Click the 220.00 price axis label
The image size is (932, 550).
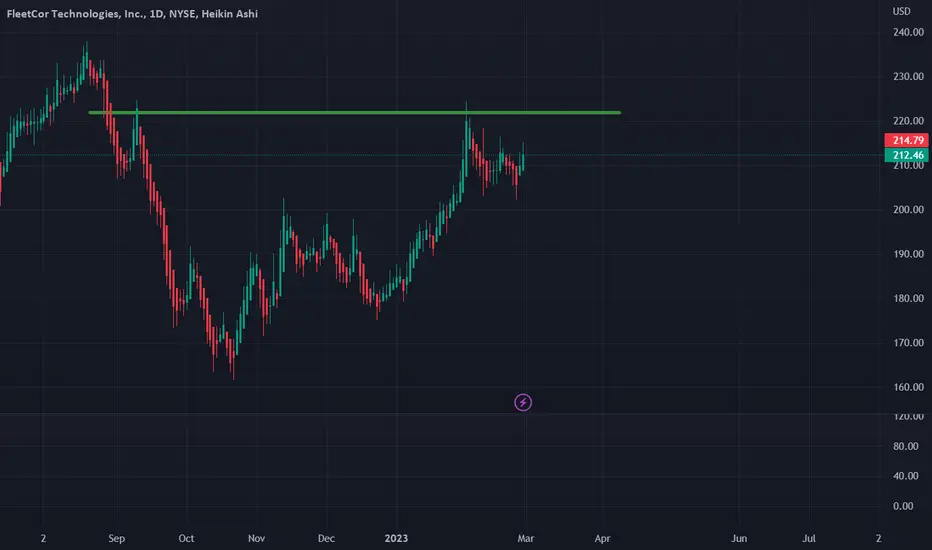[908, 121]
